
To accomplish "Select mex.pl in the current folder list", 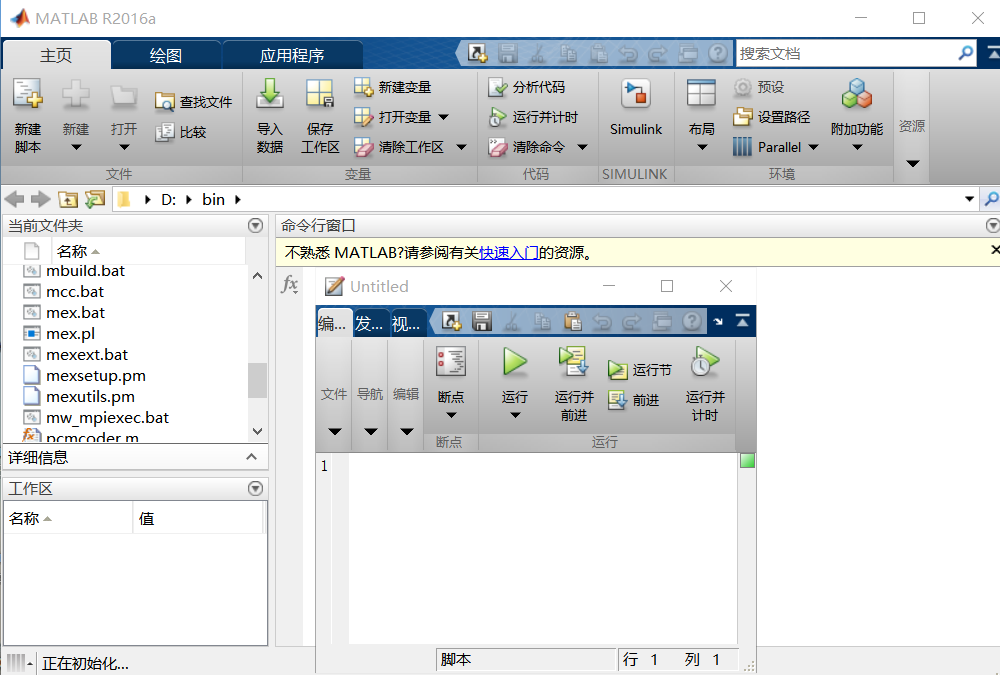I will (70, 333).
